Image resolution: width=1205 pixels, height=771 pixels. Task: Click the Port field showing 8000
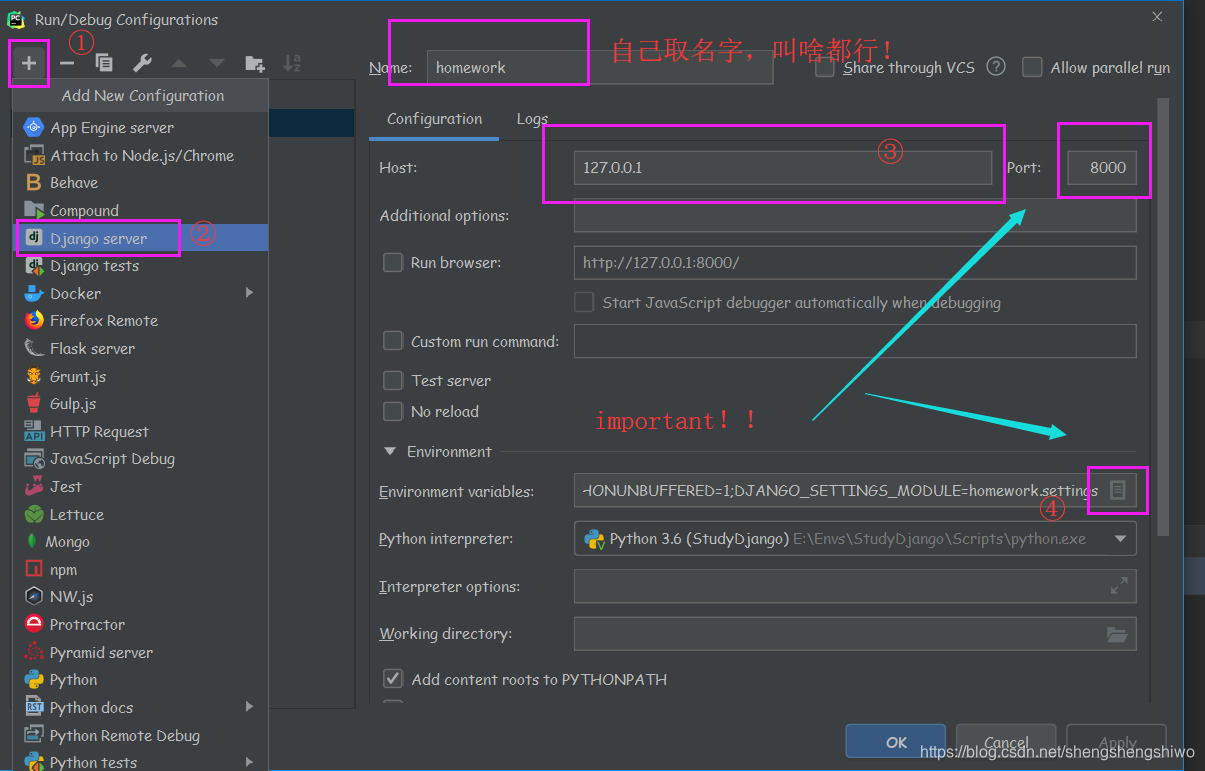coord(1102,168)
